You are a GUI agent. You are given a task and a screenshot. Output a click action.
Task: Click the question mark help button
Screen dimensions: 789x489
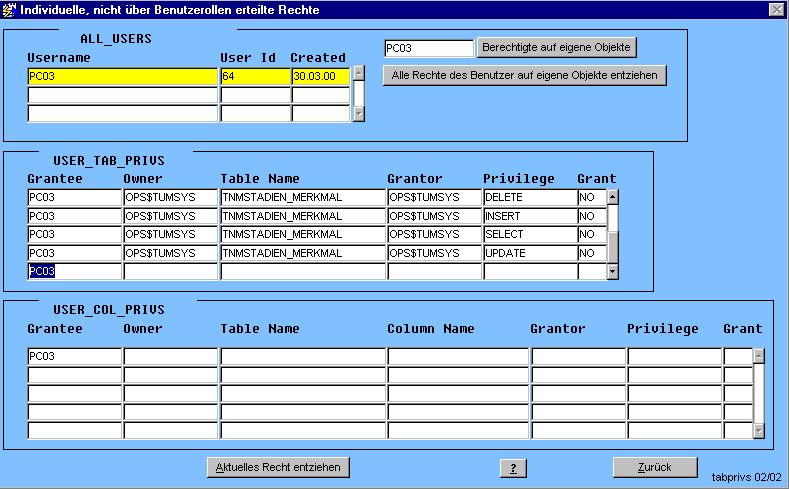point(512,468)
